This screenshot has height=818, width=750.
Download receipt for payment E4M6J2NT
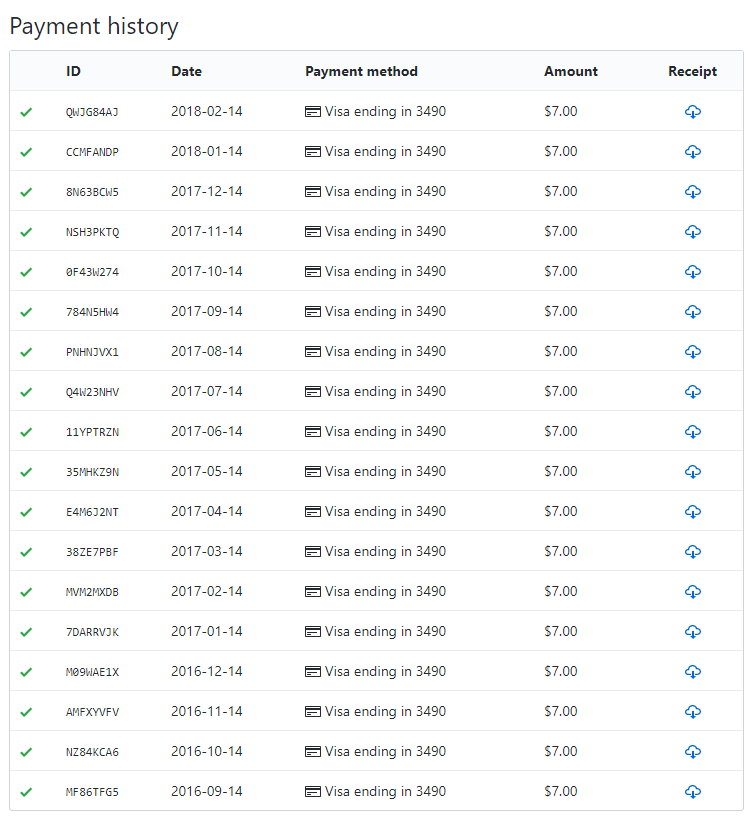click(692, 511)
